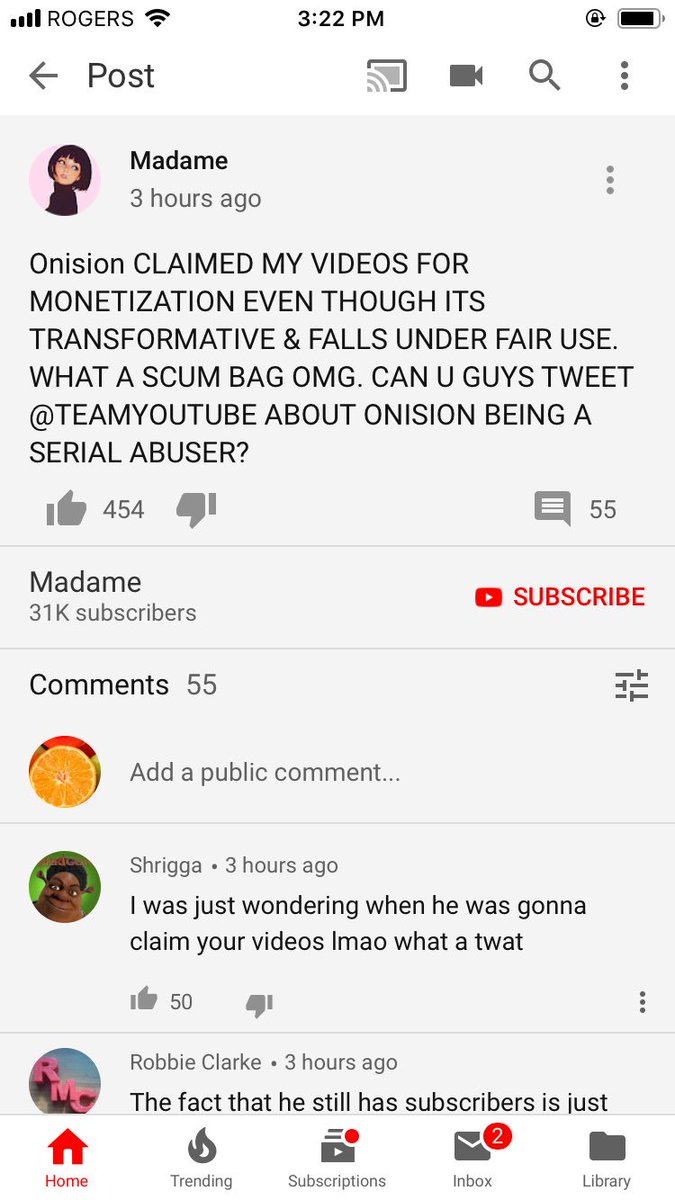This screenshot has width=675, height=1200.
Task: Switch to the Trending tab
Action: pos(201,1159)
